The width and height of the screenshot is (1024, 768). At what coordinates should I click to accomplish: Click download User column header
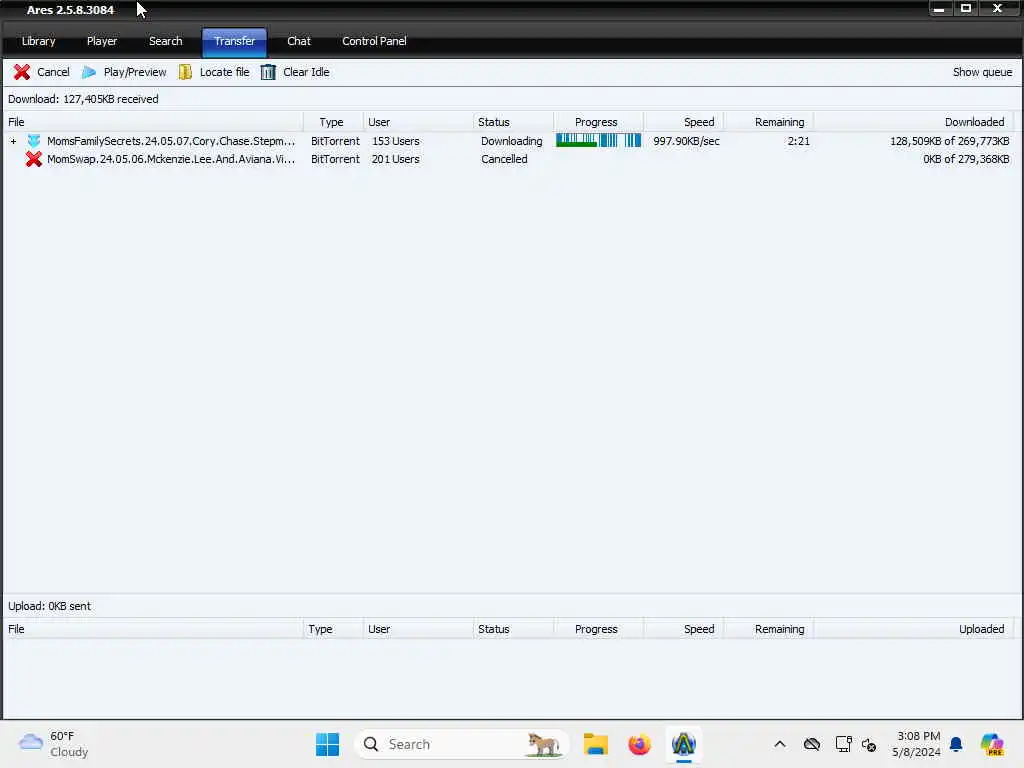click(418, 122)
